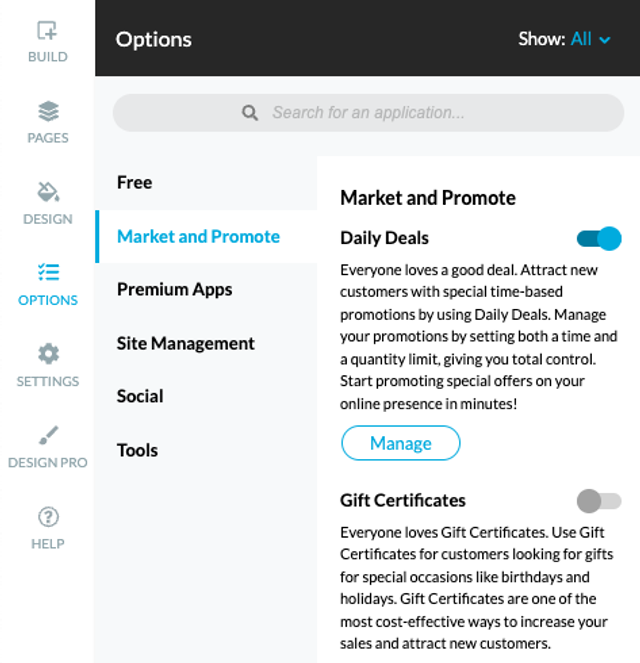The image size is (640, 663).
Task: Open the Premium Apps category
Action: pos(206,290)
